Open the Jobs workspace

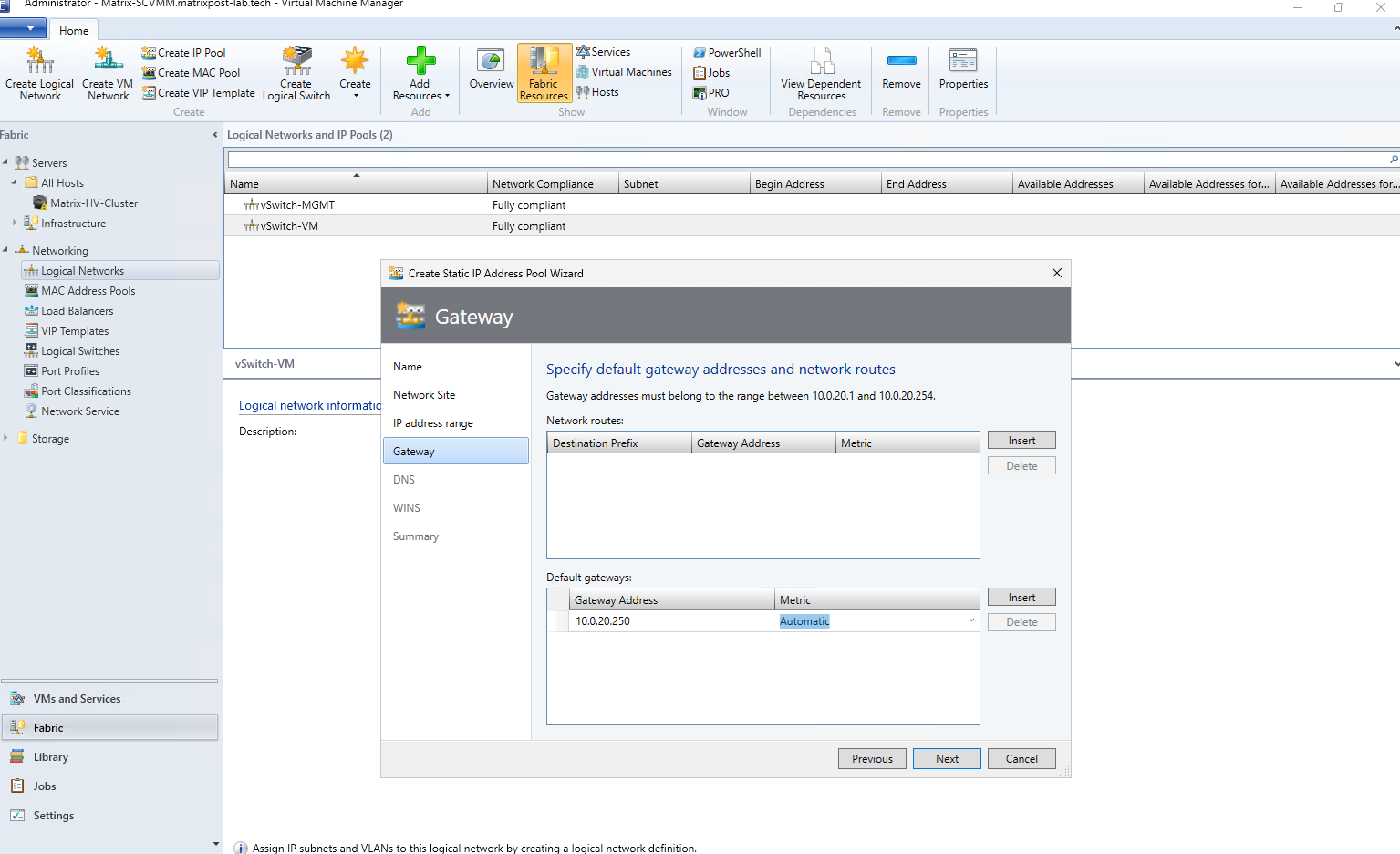tap(109, 786)
